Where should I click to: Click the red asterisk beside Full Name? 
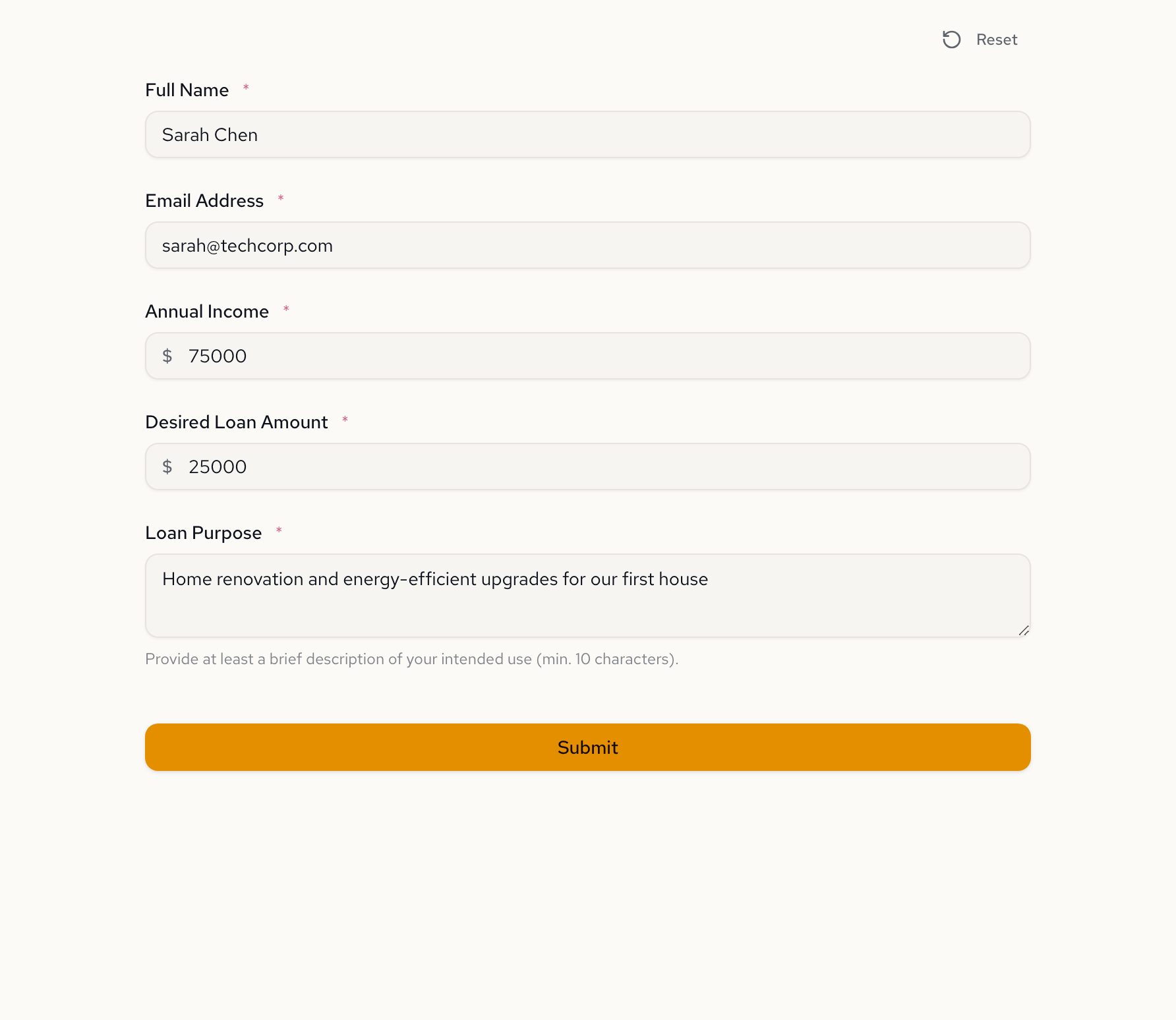[246, 88]
